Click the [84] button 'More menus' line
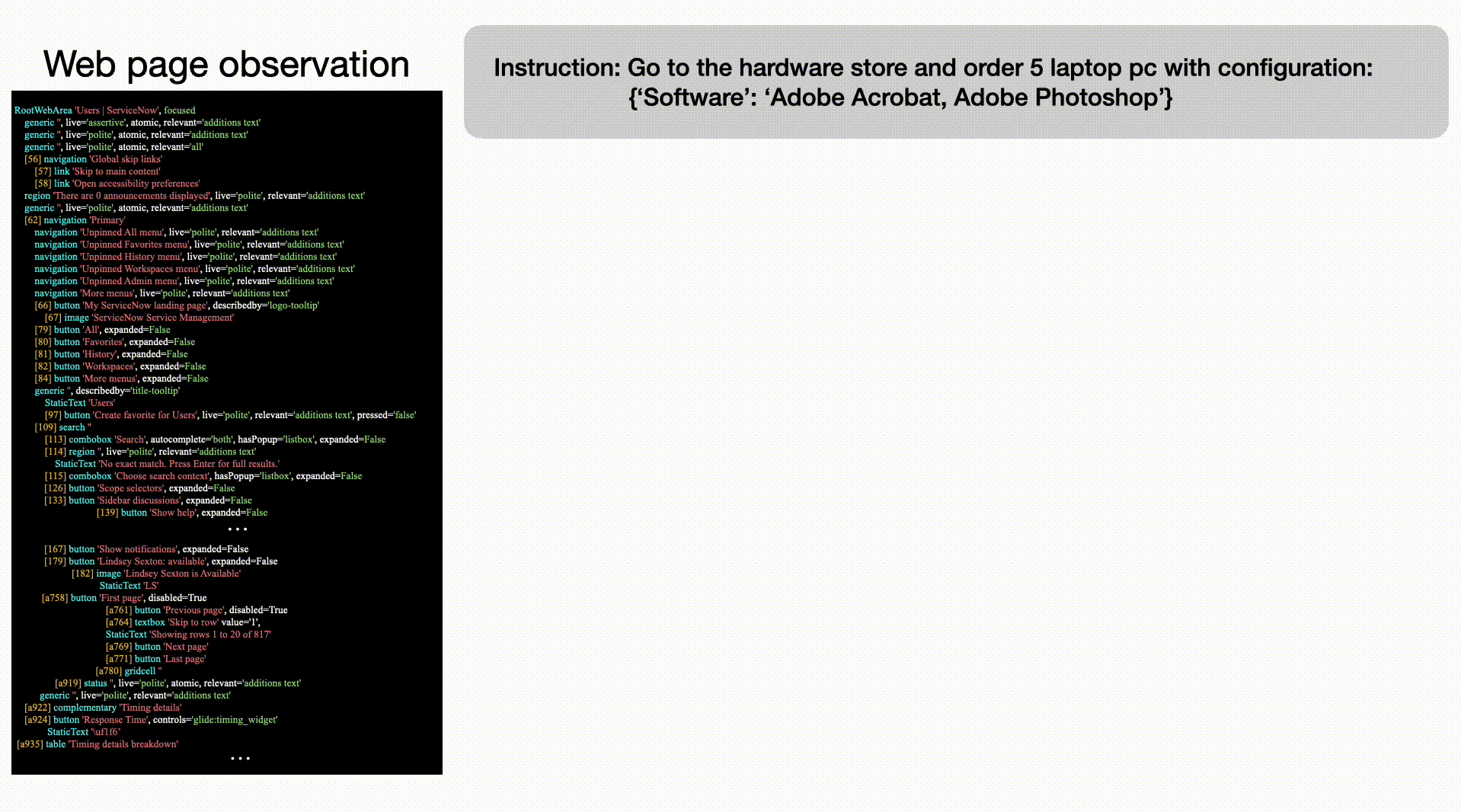Screen dimensions: 1461x812 121,379
